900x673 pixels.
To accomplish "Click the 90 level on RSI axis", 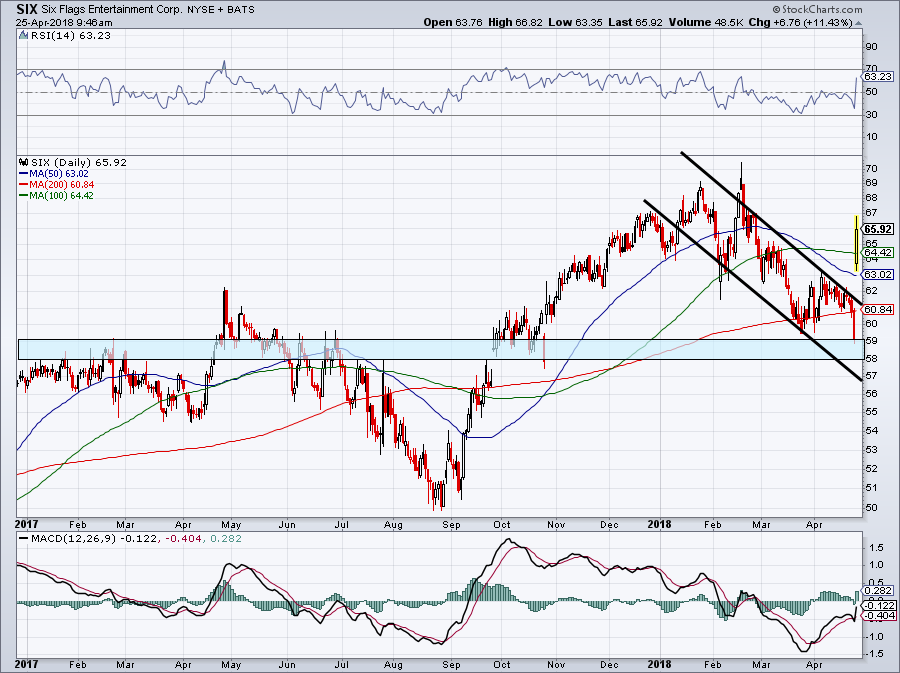I will (871, 46).
